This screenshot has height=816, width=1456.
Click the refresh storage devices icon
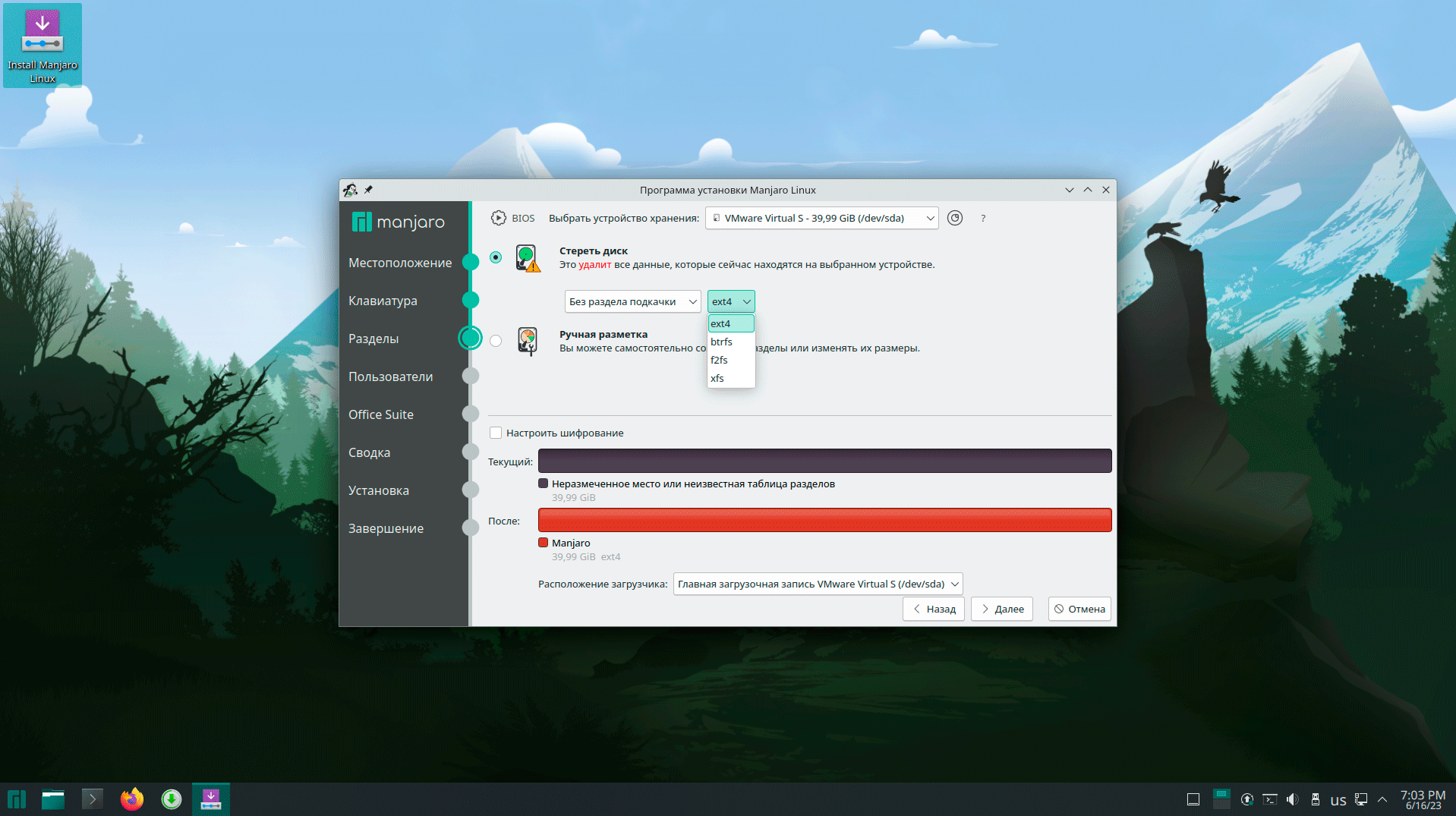click(x=955, y=218)
